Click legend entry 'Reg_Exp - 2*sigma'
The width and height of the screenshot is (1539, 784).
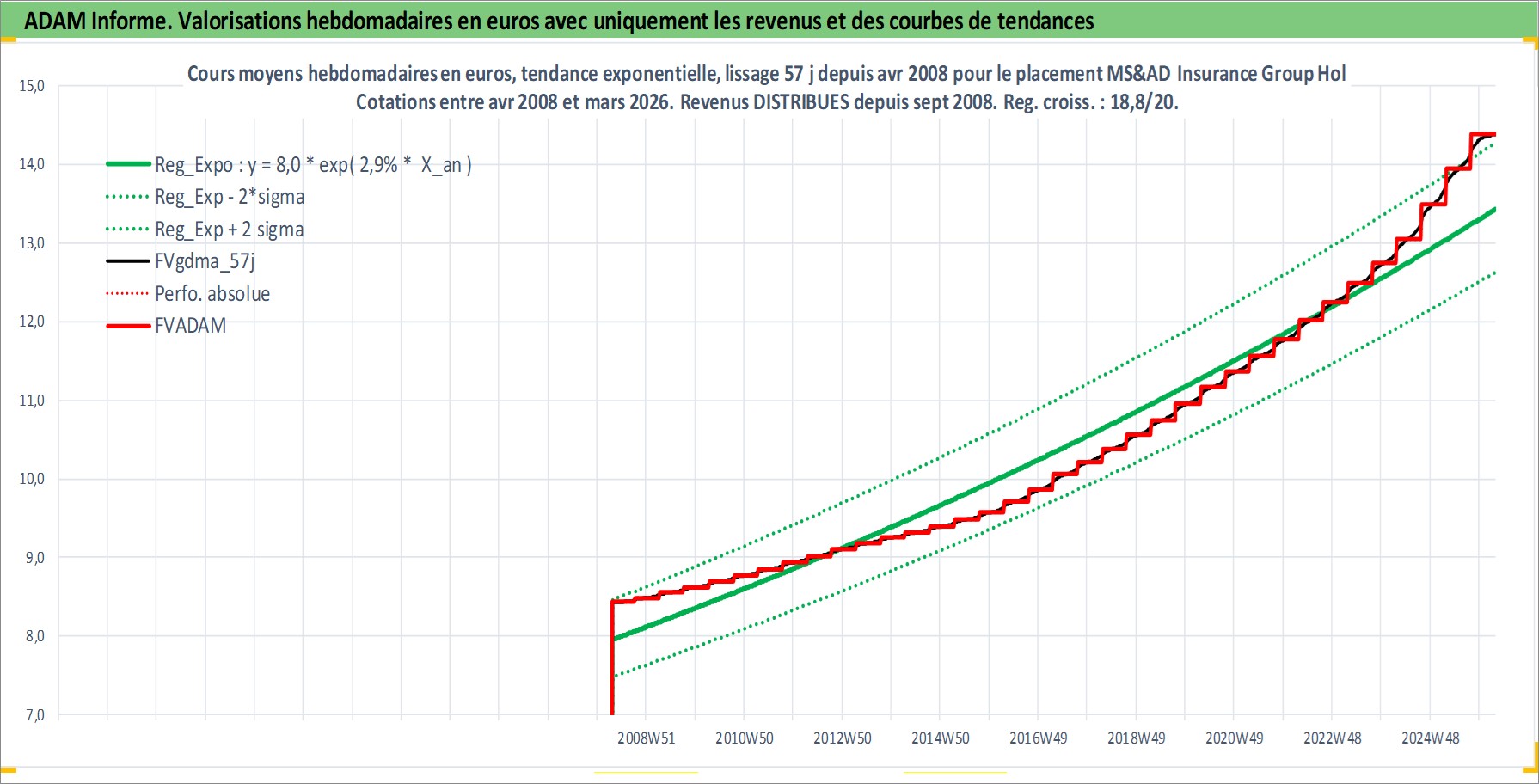coord(230,197)
